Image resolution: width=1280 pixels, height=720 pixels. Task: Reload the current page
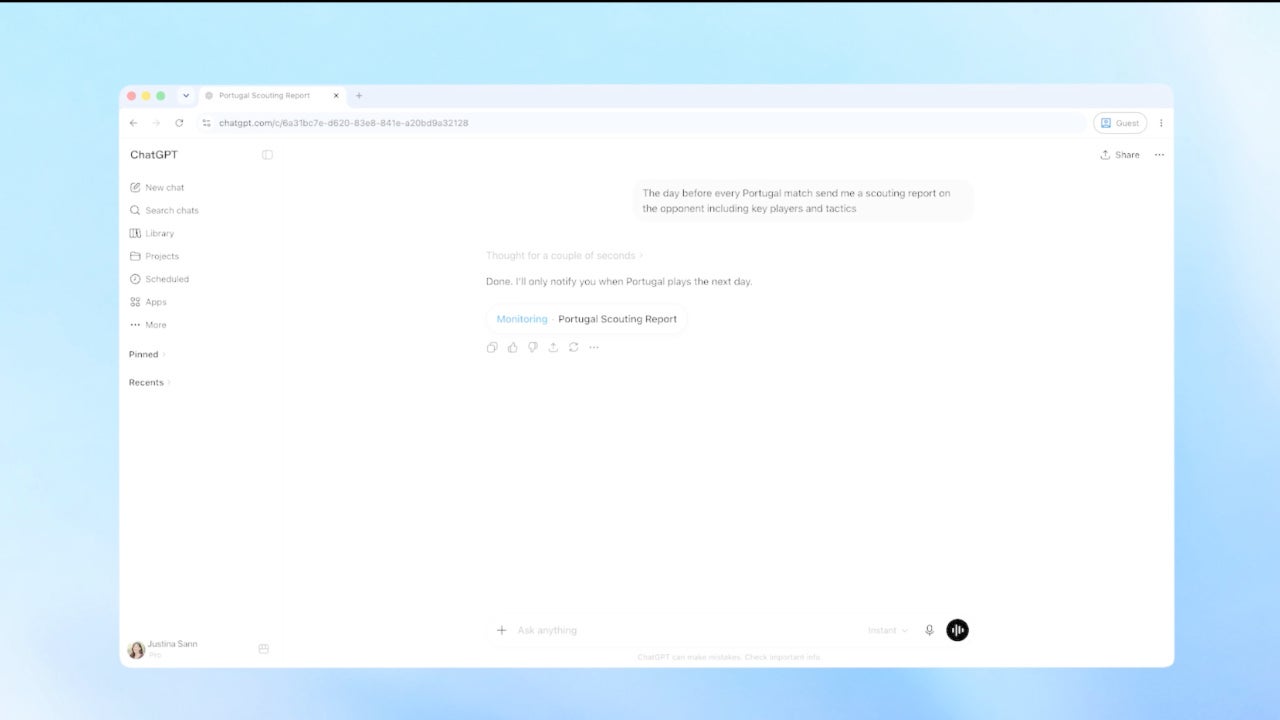[179, 123]
